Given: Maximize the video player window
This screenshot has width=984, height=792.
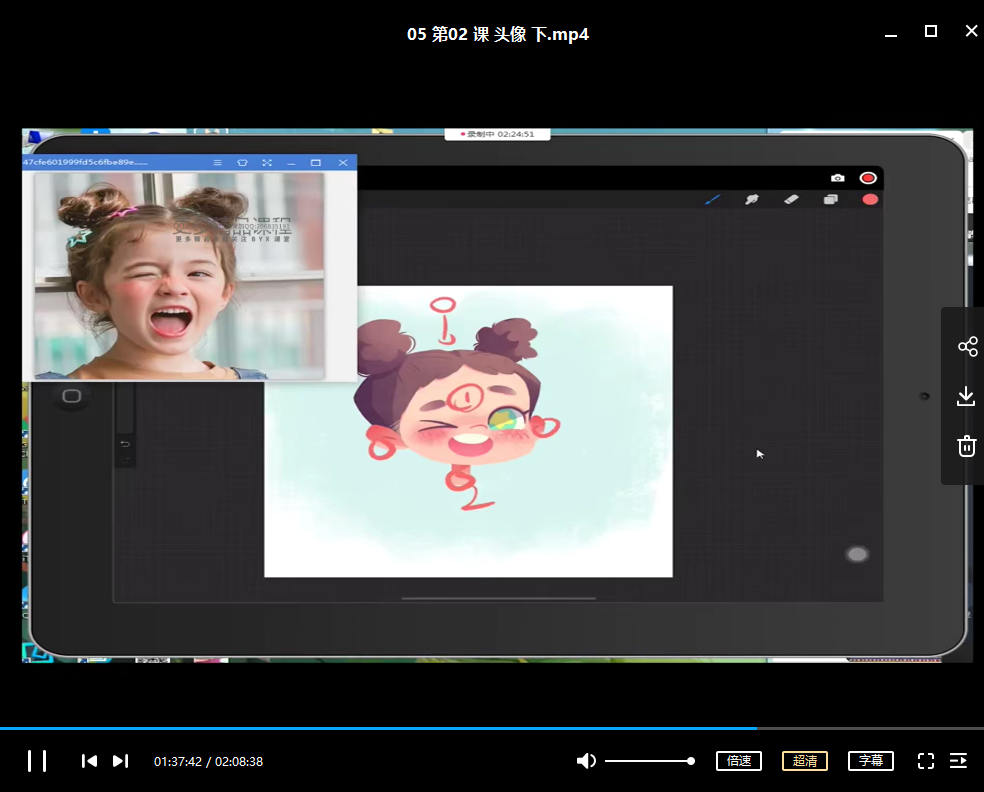Looking at the screenshot, I should click(x=930, y=32).
